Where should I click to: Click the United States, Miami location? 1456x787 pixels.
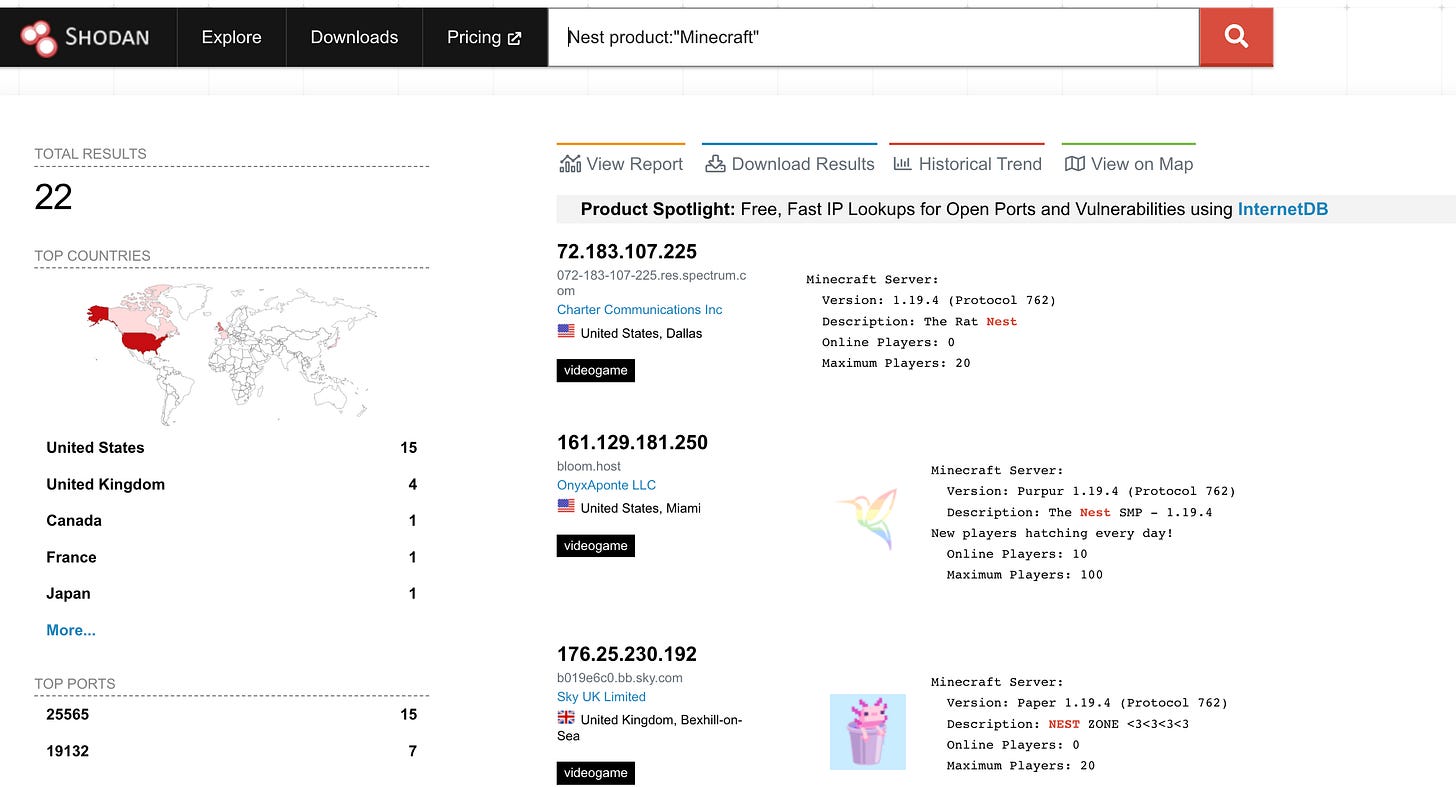coord(640,508)
